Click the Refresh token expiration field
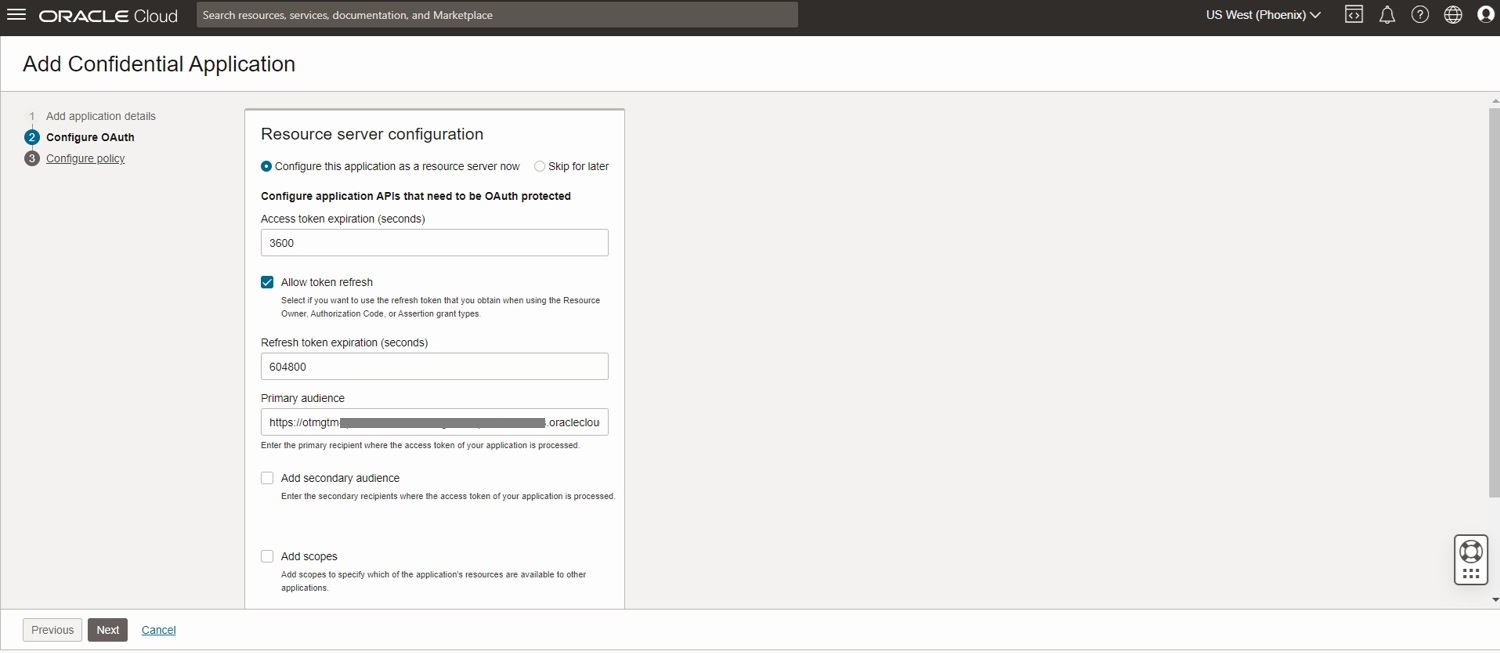 coord(434,367)
